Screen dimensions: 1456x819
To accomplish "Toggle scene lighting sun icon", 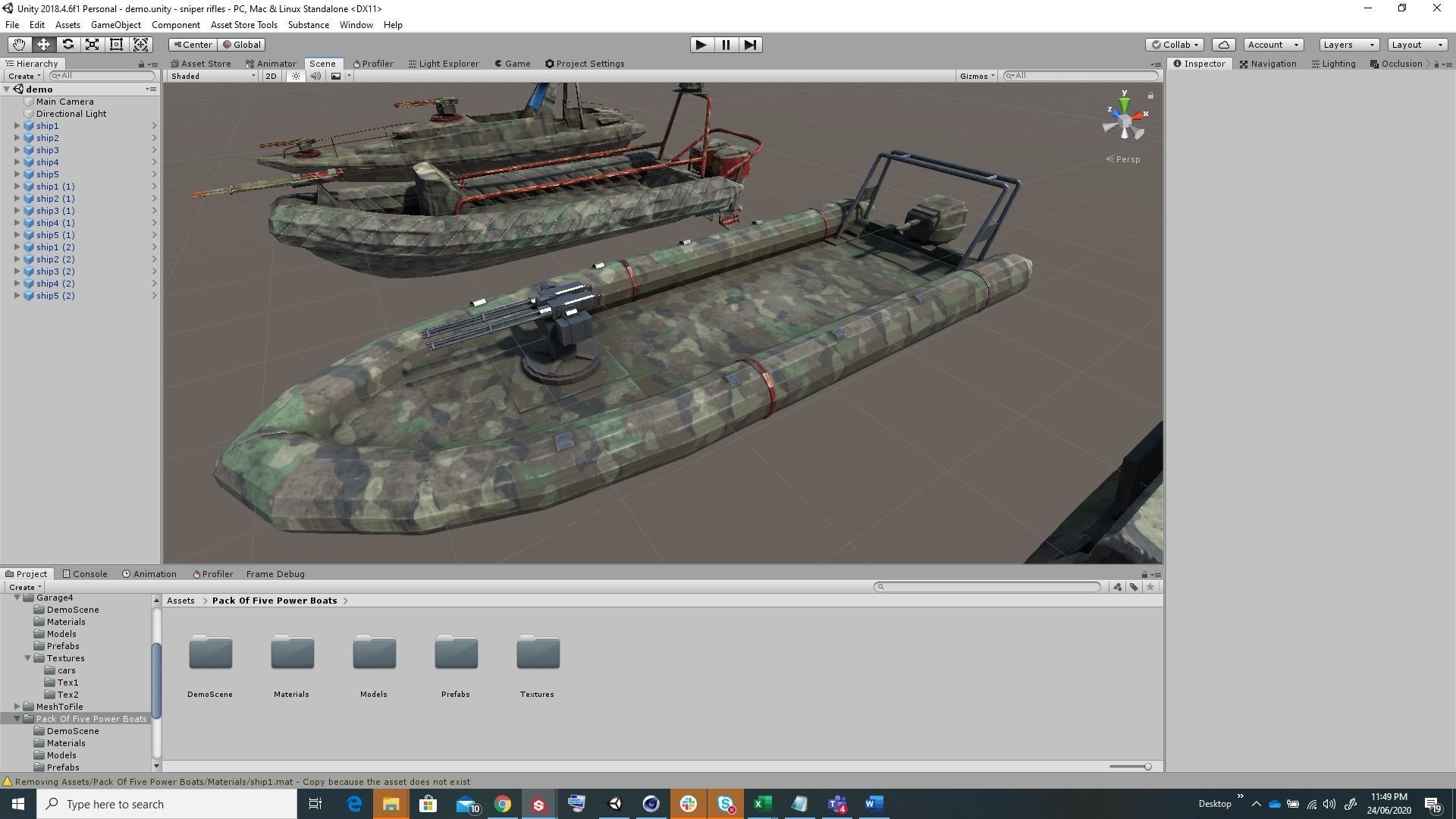I will [296, 76].
